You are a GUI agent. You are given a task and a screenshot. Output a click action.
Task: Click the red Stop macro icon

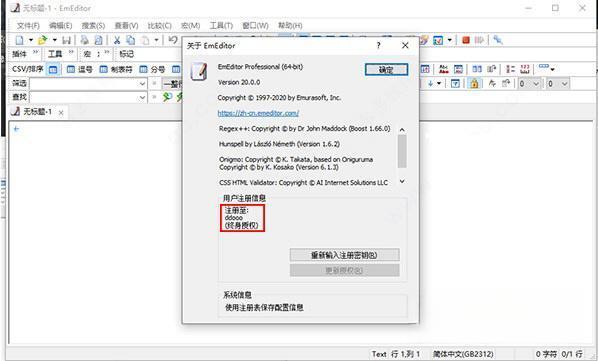[466, 40]
